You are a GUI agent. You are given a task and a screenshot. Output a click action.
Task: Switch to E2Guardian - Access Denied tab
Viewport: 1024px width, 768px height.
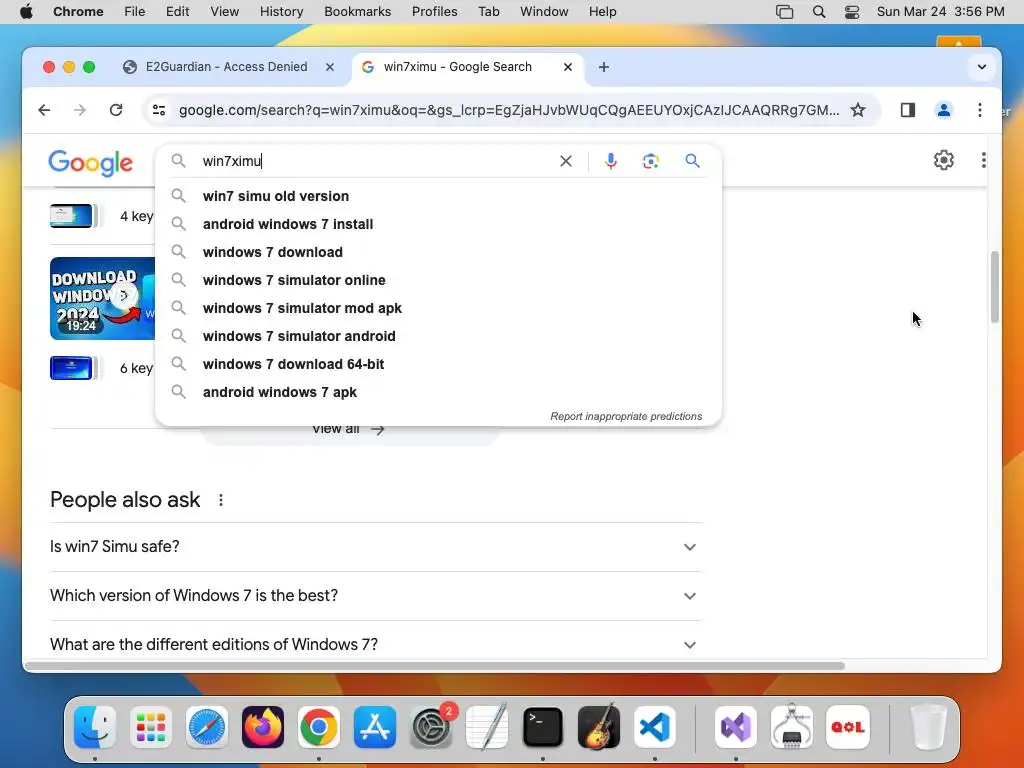[x=226, y=67]
